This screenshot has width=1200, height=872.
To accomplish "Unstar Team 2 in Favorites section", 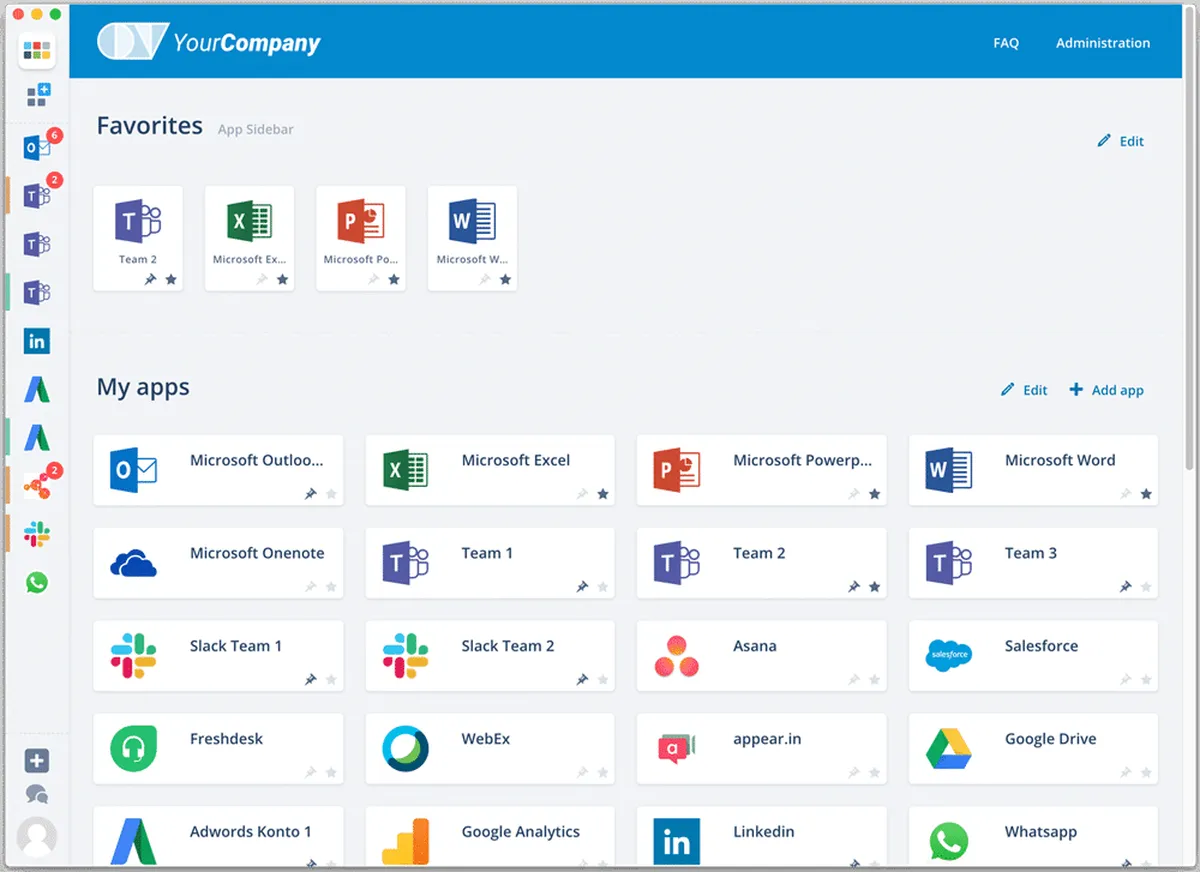I will click(171, 280).
